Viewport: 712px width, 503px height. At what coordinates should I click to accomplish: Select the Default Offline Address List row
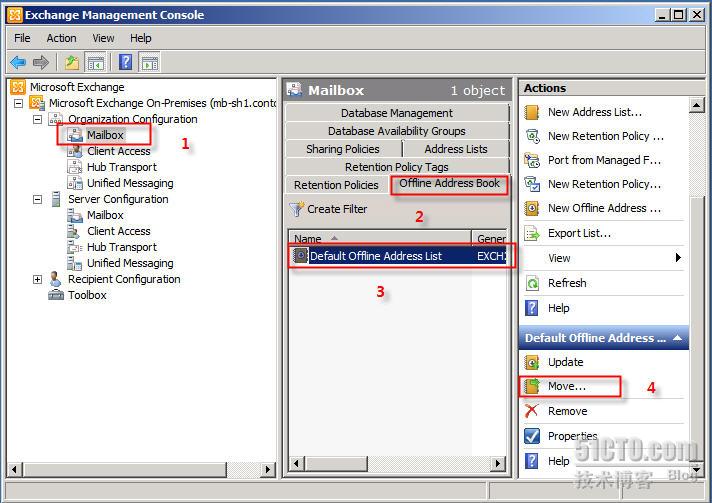click(x=398, y=256)
